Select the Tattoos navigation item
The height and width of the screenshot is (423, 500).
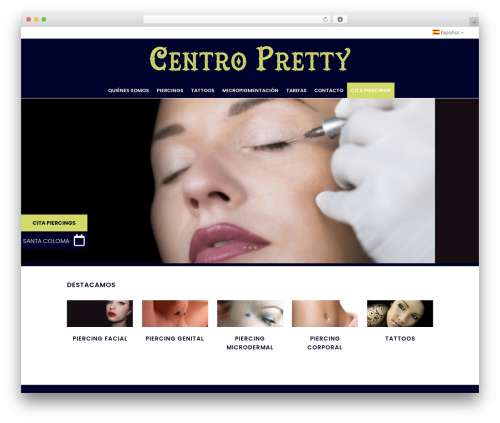click(203, 90)
